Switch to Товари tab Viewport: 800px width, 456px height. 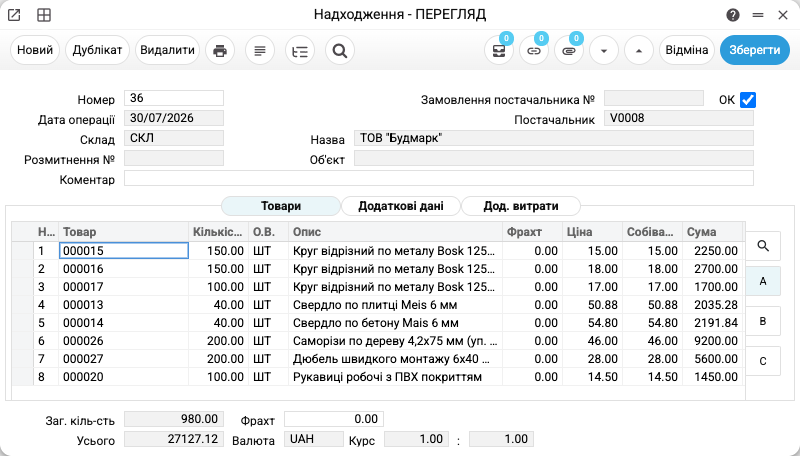(281, 206)
